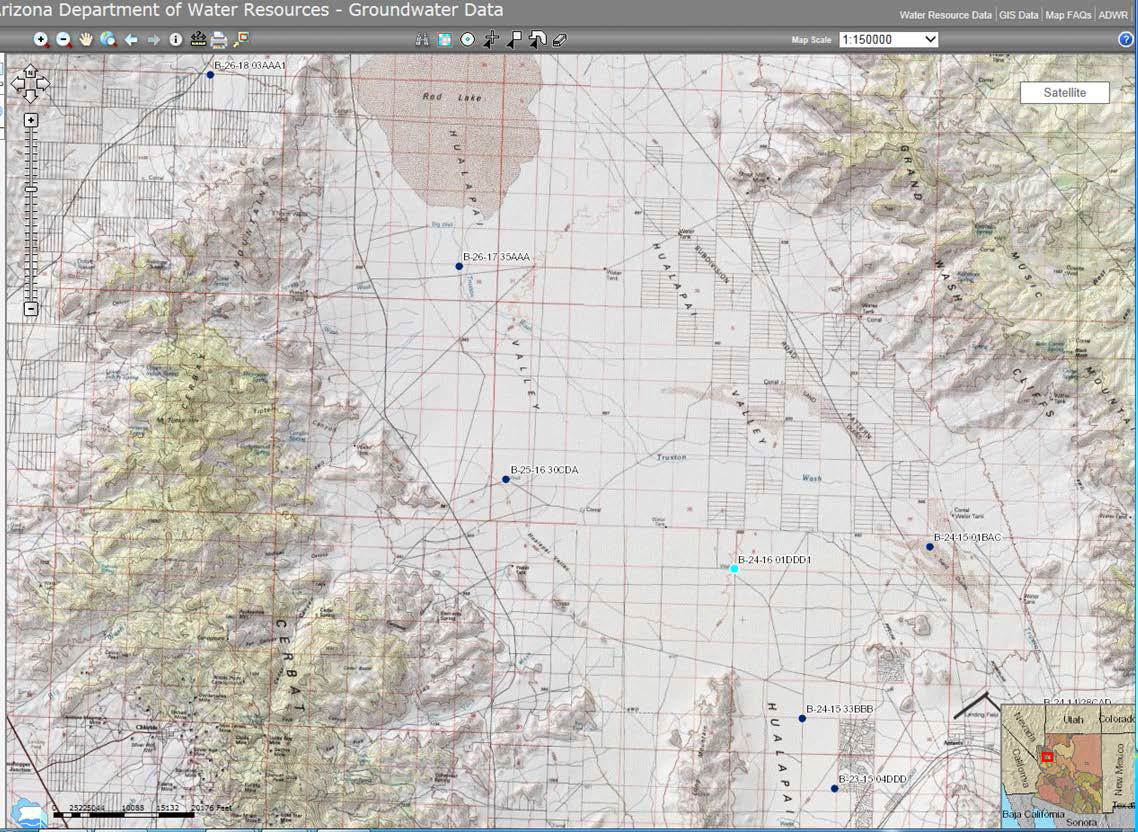Screen dimensions: 1138x832
Task: Print the map with printer icon
Action: (219, 40)
